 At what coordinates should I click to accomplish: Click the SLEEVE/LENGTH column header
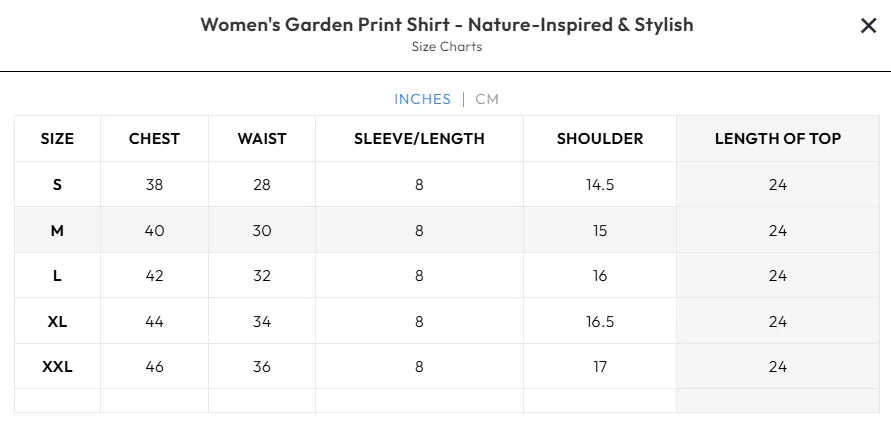pos(419,139)
